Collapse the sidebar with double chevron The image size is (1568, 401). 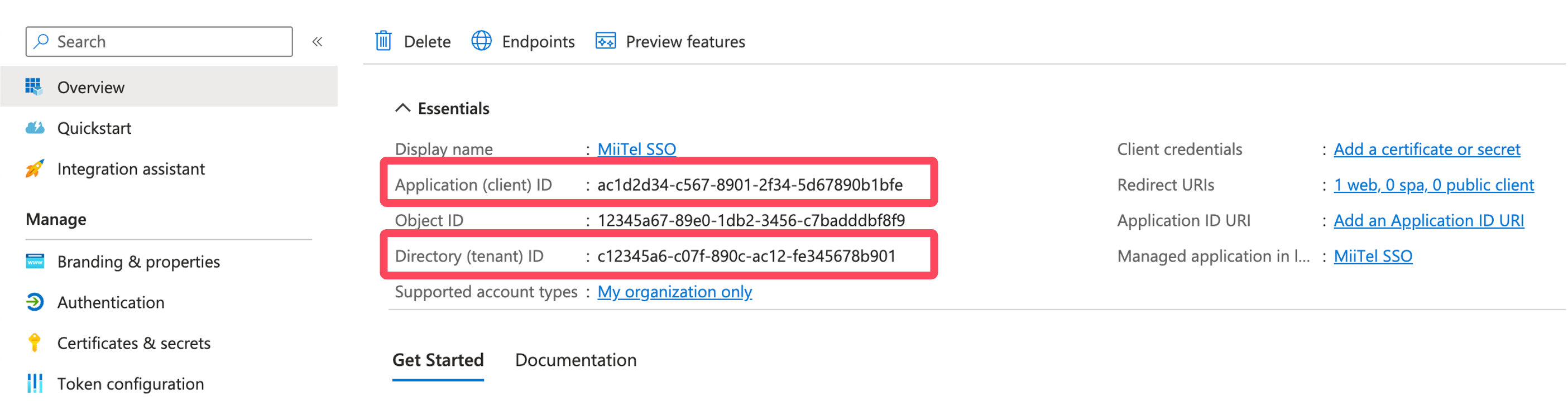pos(317,41)
